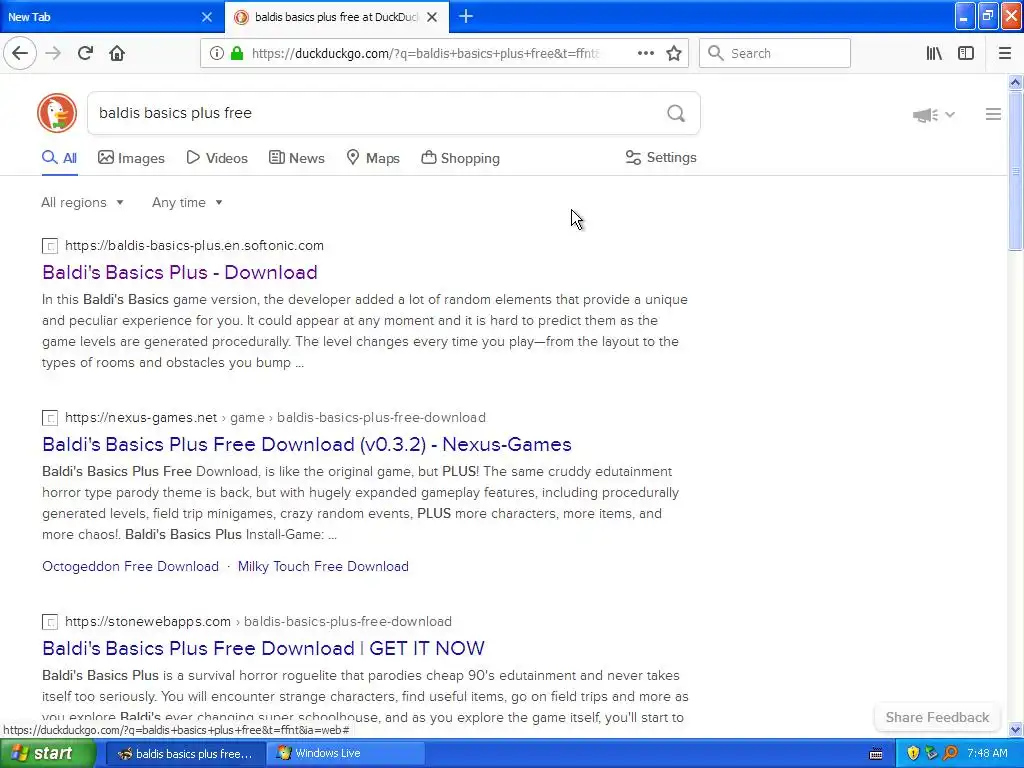Open page actions three-dot menu
This screenshot has width=1024, height=768.
point(645,53)
